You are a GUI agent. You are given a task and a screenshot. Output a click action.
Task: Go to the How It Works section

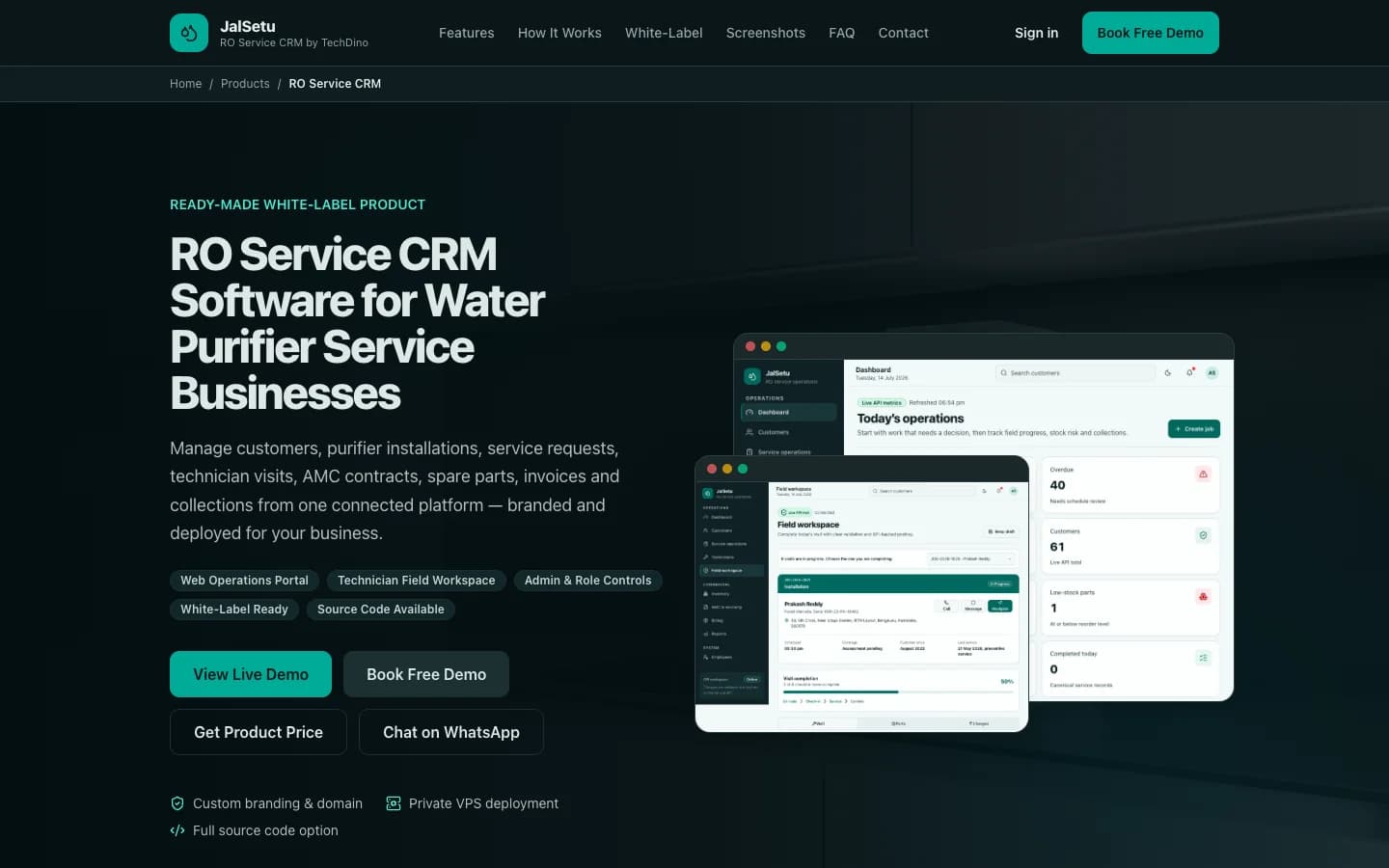click(x=559, y=33)
